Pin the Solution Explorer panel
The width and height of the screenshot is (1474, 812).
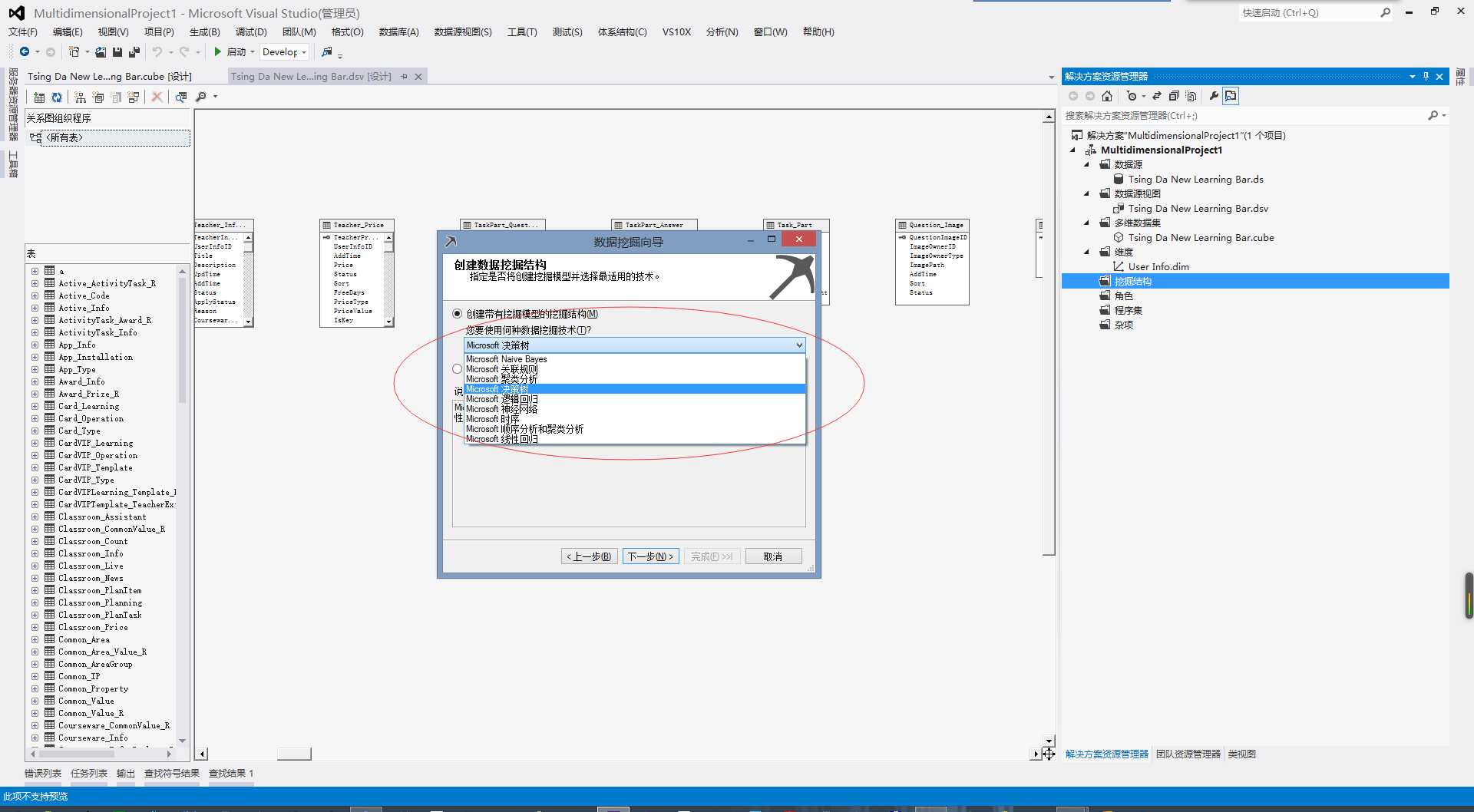tap(1426, 76)
